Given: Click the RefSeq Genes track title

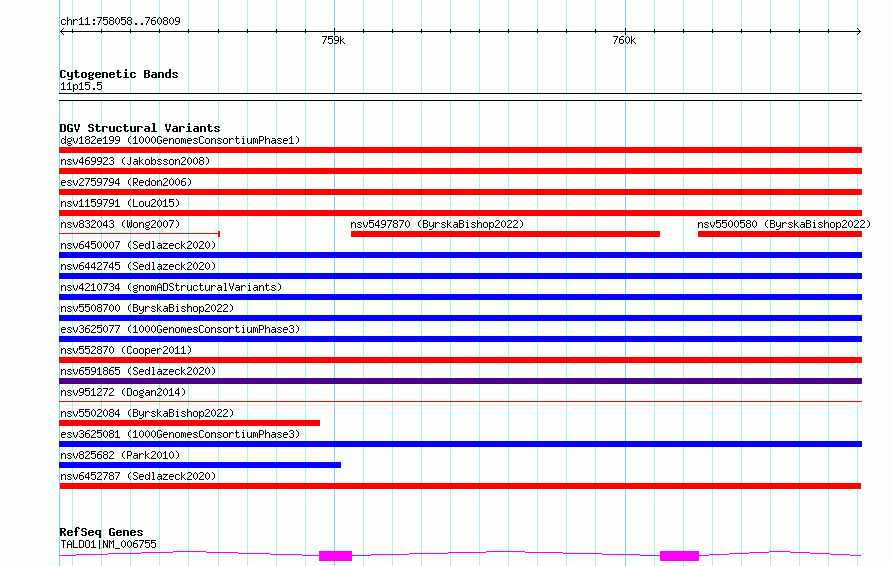Looking at the screenshot, I should click(101, 533).
